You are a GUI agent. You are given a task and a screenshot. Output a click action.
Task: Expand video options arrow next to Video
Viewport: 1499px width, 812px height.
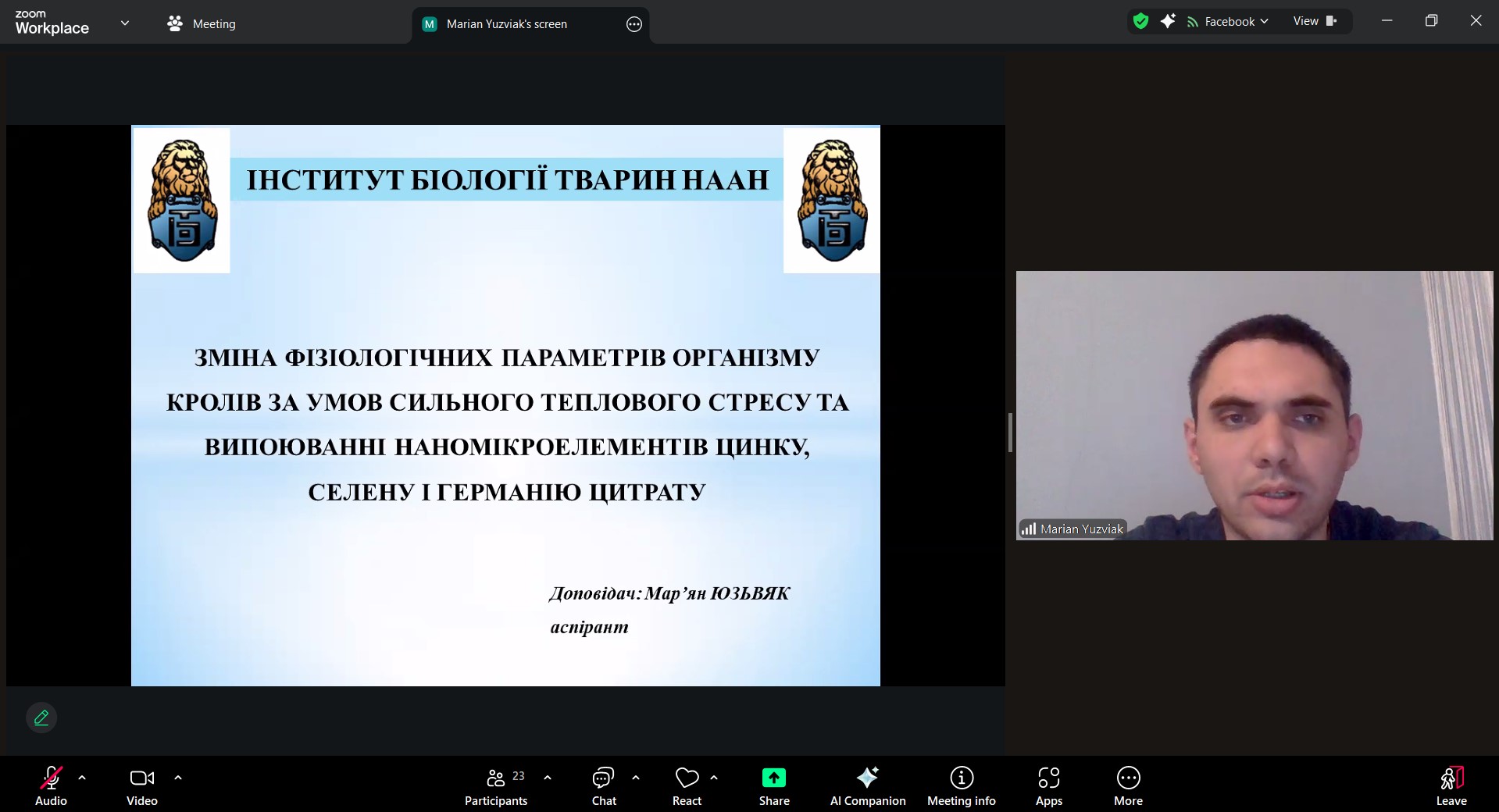(x=178, y=778)
